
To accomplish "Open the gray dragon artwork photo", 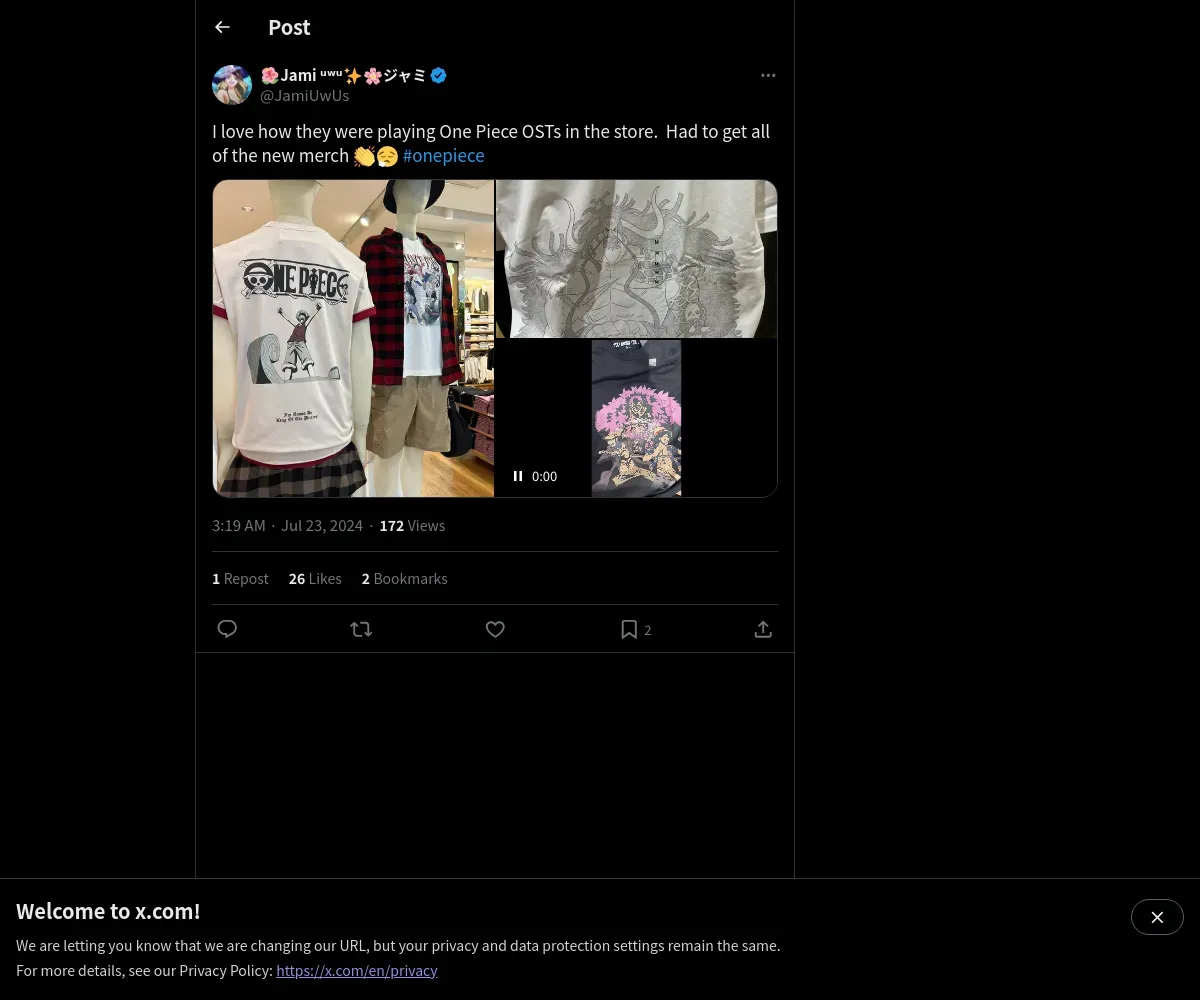I will 636,259.
